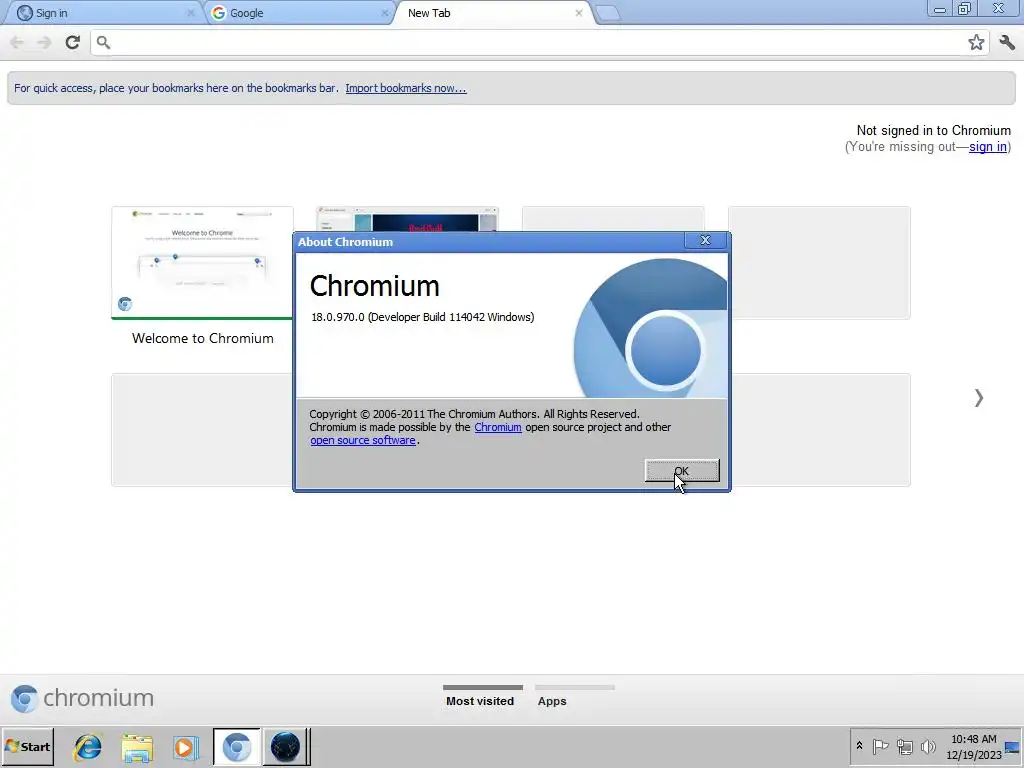
Task: Click Import bookmarks now link
Action: tap(406, 88)
